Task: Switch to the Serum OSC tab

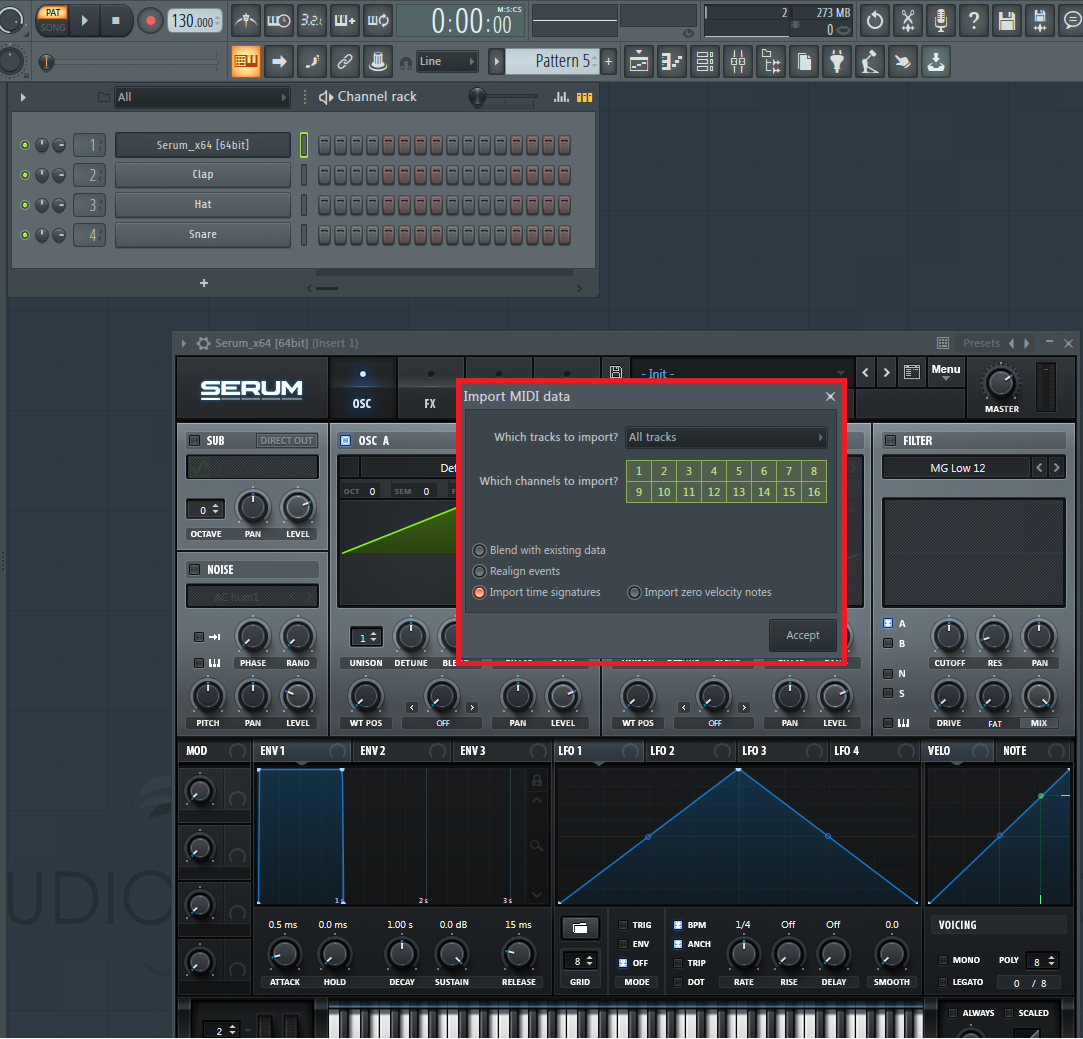Action: click(x=362, y=388)
